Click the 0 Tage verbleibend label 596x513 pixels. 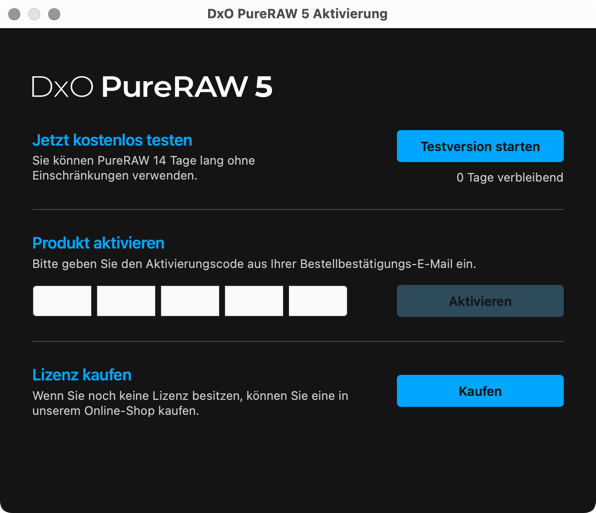click(x=510, y=177)
